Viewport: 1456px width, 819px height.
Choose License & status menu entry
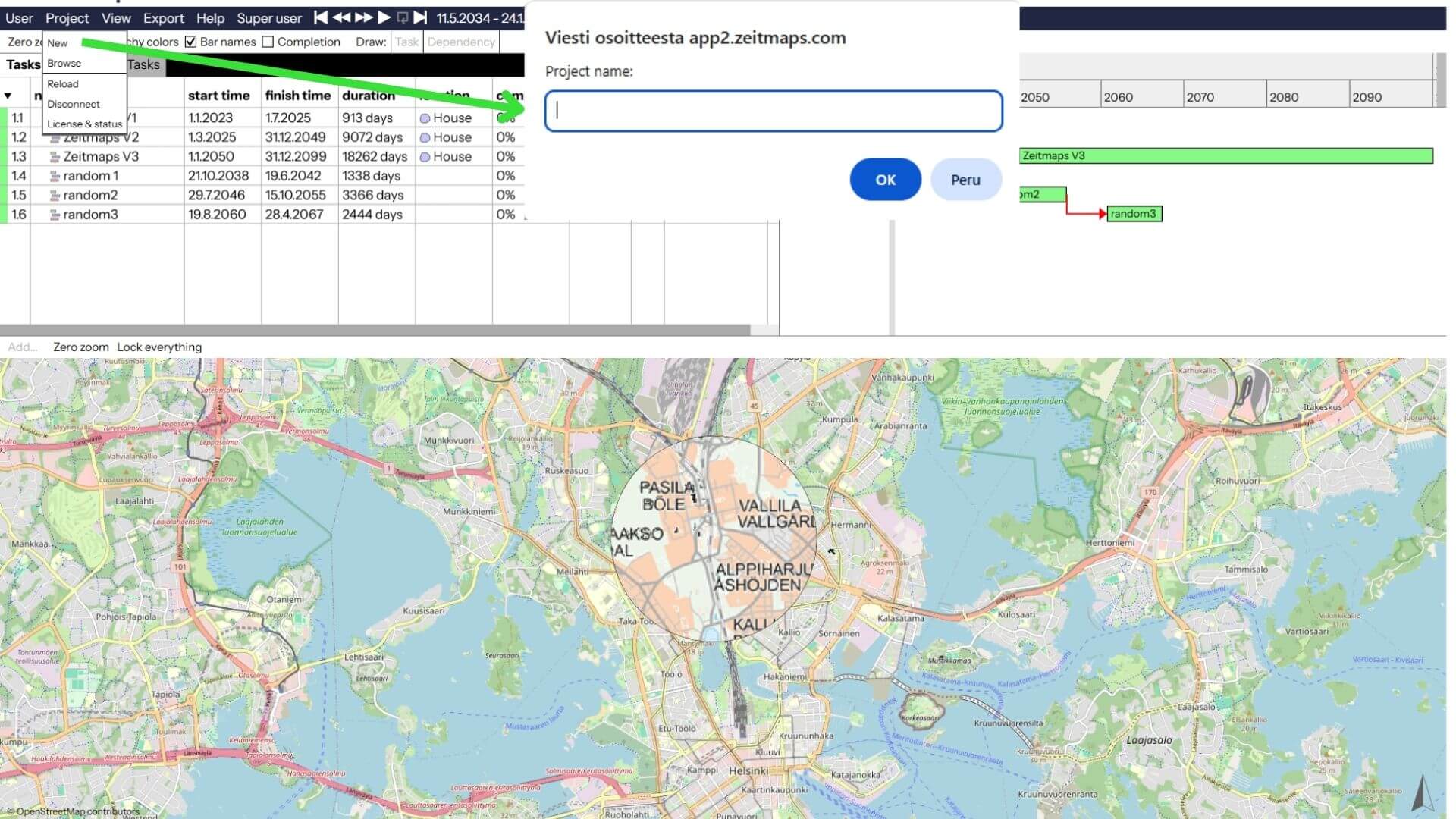click(x=84, y=124)
